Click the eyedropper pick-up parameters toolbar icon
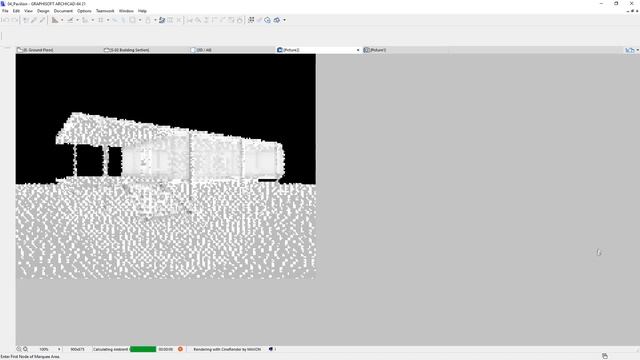This screenshot has width=640, height=360. click(34, 20)
